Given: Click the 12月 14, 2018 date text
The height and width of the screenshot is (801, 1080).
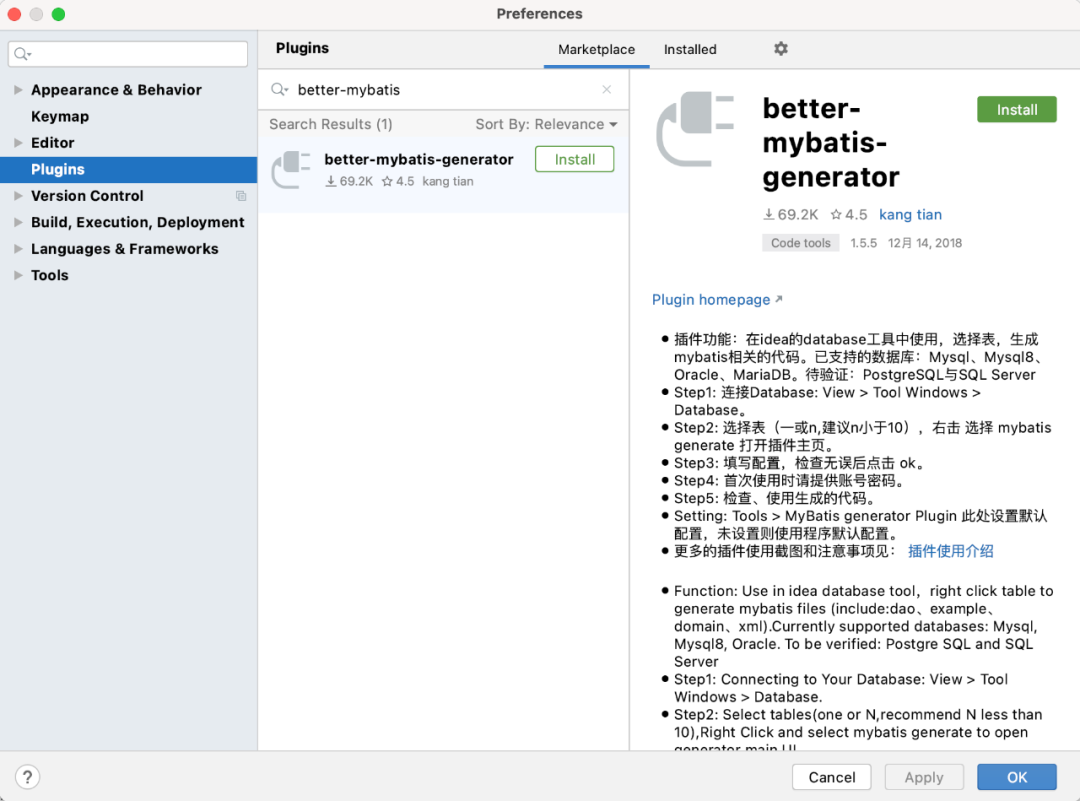Looking at the screenshot, I should pyautogui.click(x=924, y=243).
